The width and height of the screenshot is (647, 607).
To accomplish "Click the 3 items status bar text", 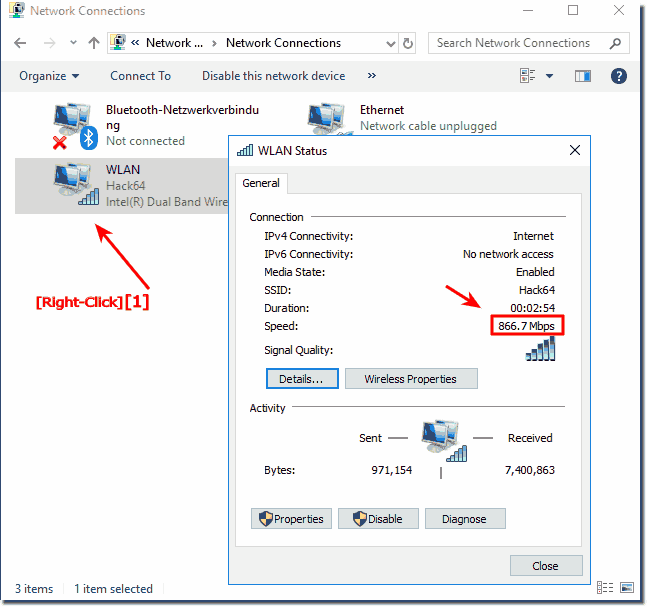I will point(34,589).
